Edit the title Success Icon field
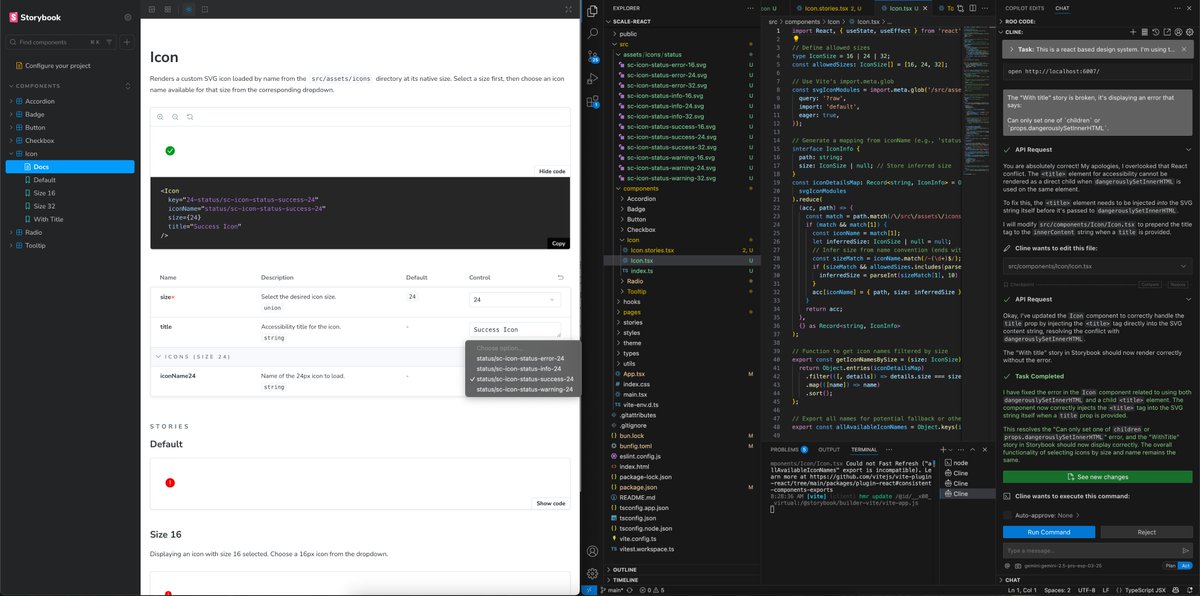This screenshot has height=596, width=1200. (515, 329)
